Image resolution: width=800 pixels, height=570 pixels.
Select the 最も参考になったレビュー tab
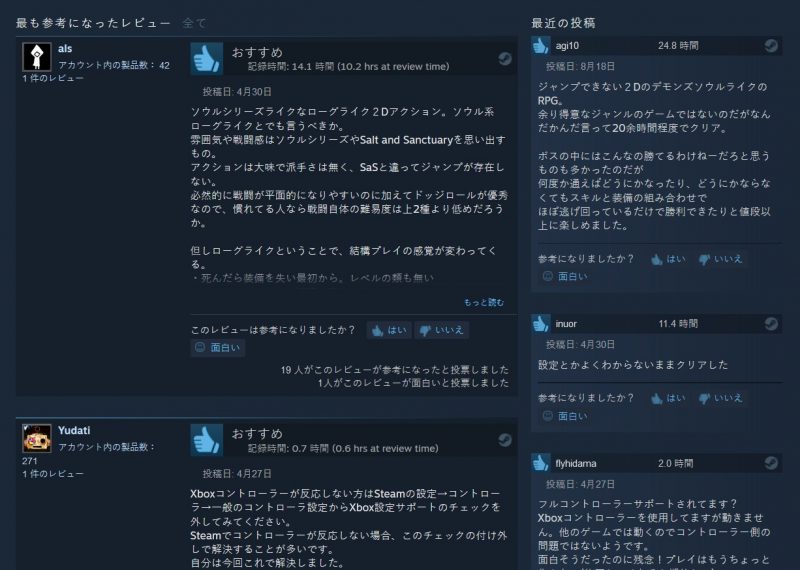[x=93, y=23]
